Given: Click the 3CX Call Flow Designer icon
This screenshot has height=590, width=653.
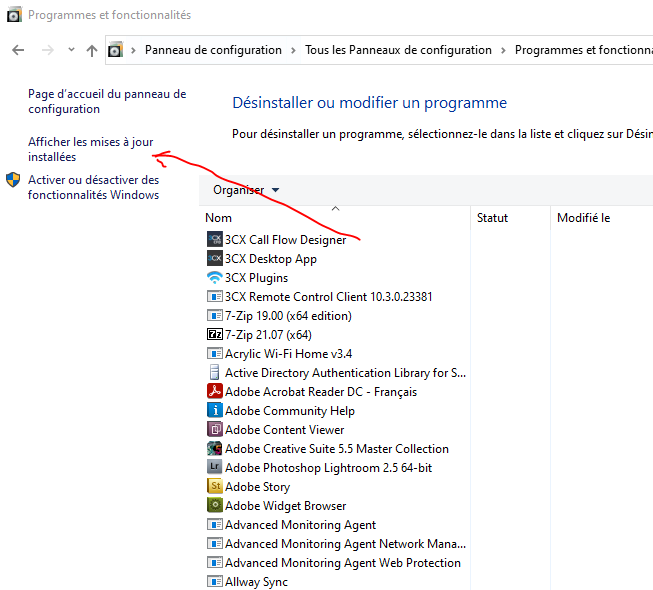Looking at the screenshot, I should coord(214,239).
